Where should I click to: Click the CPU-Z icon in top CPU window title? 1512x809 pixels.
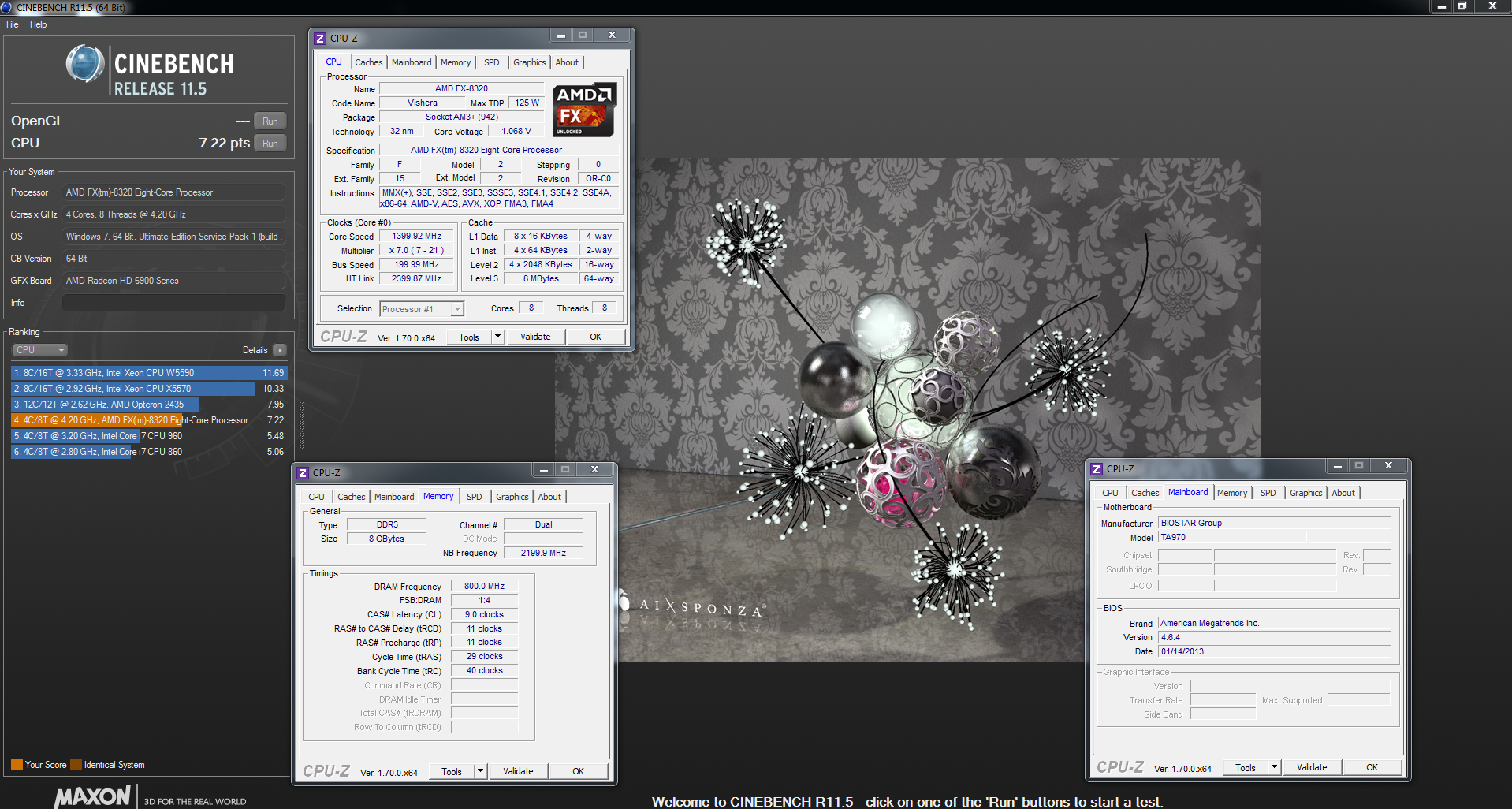click(320, 38)
